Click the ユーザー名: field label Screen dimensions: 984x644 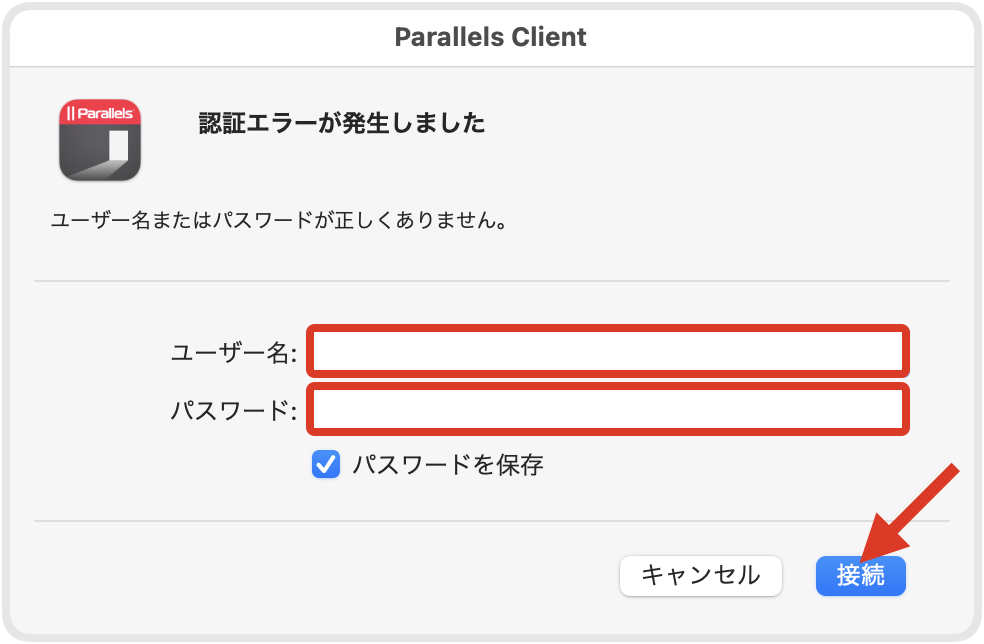tap(233, 352)
